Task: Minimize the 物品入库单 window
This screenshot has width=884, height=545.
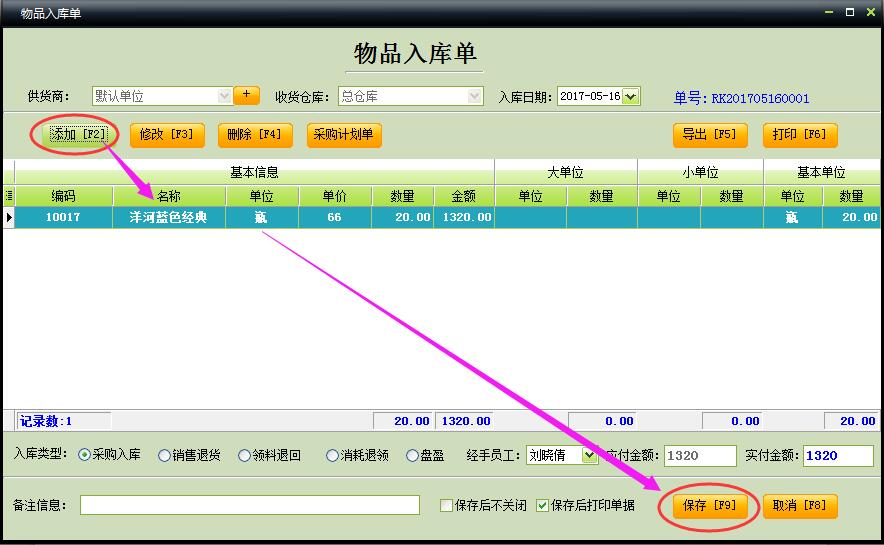Action: coord(829,12)
